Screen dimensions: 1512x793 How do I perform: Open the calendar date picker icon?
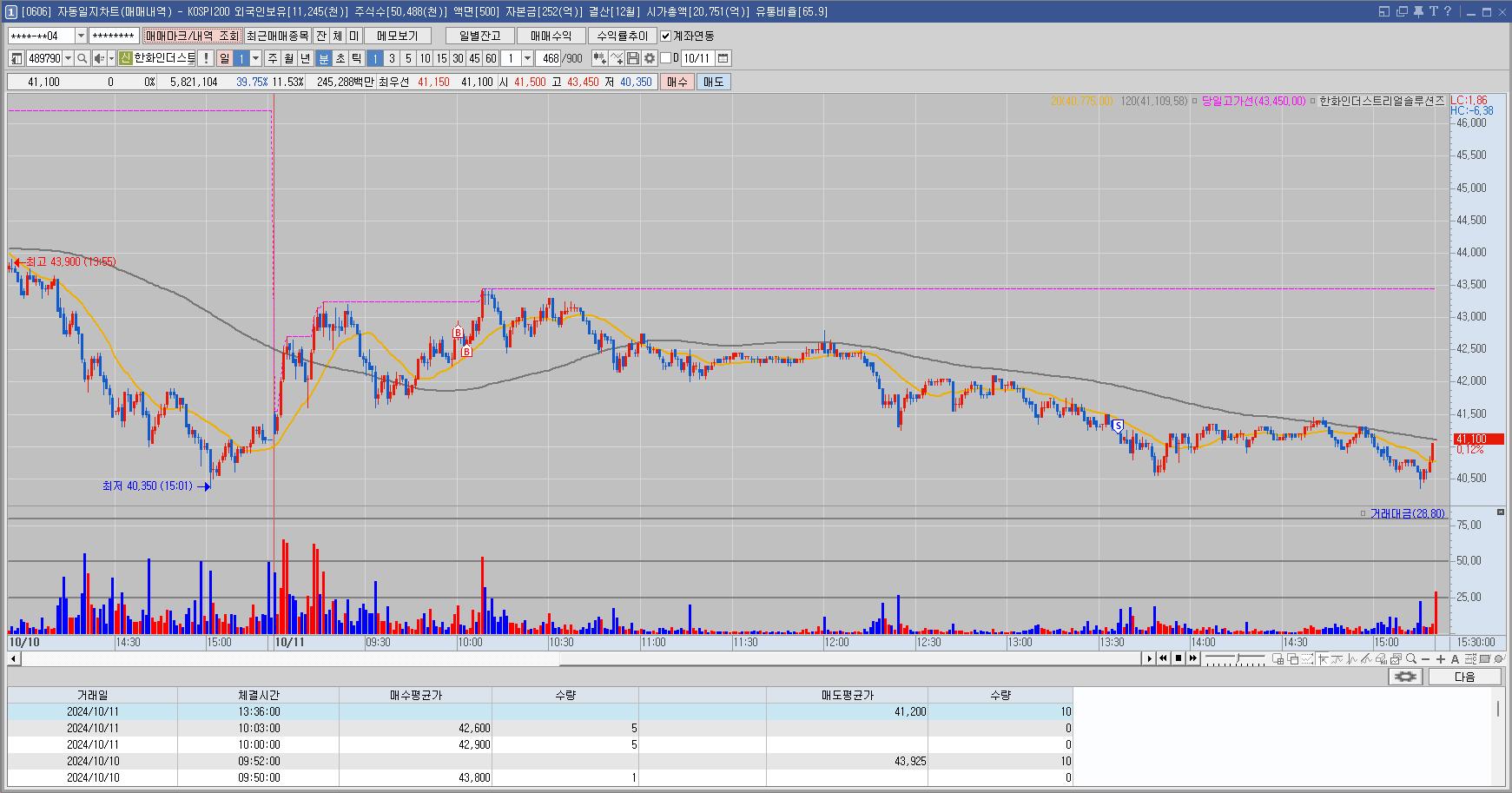(x=723, y=58)
